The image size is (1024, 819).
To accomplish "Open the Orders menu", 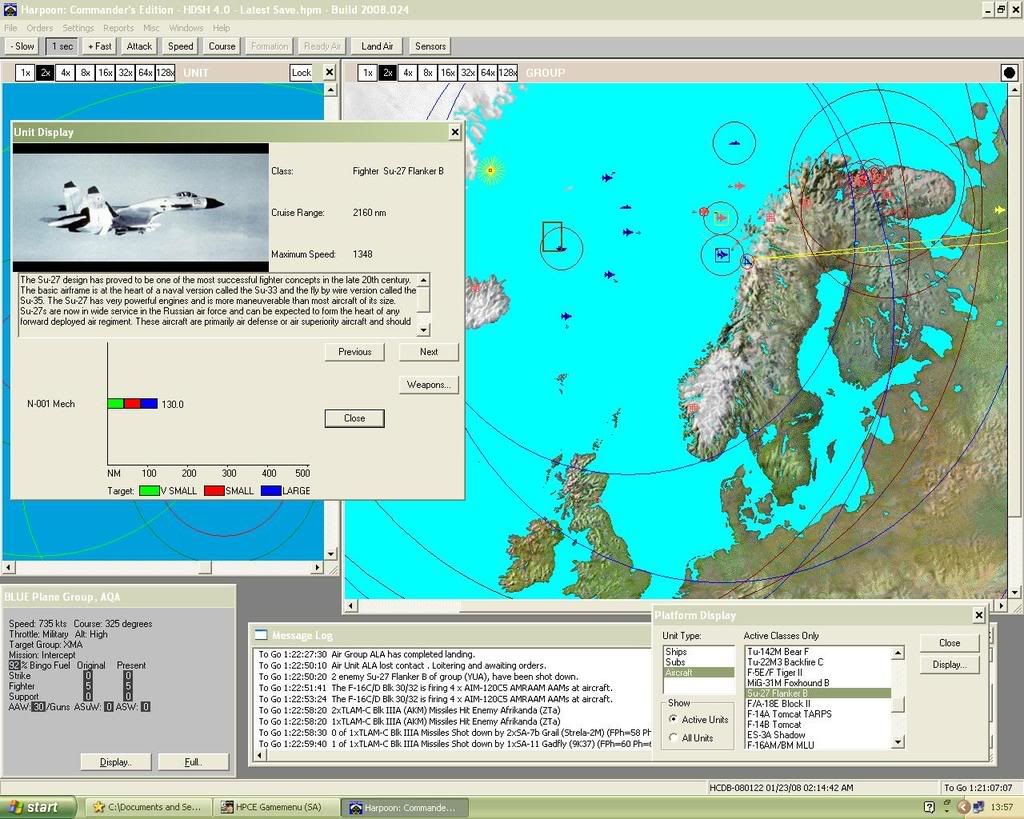I will click(40, 28).
